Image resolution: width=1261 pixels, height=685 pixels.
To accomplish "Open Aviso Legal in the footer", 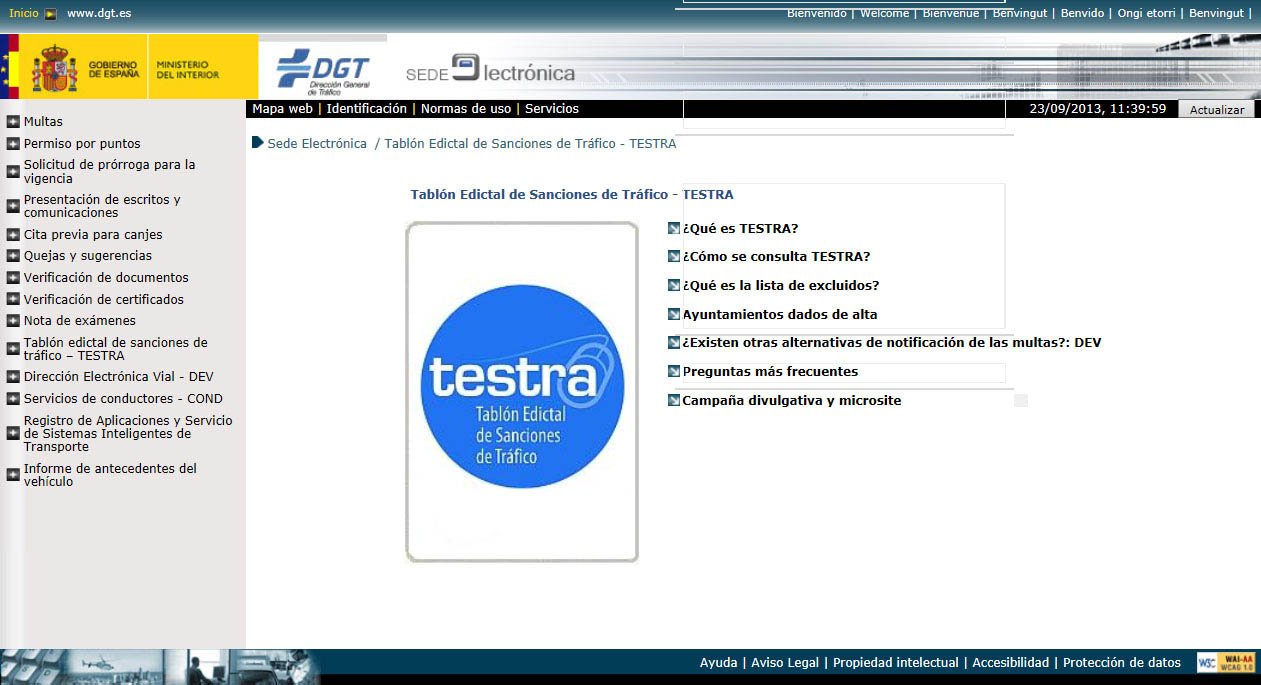I will [785, 663].
